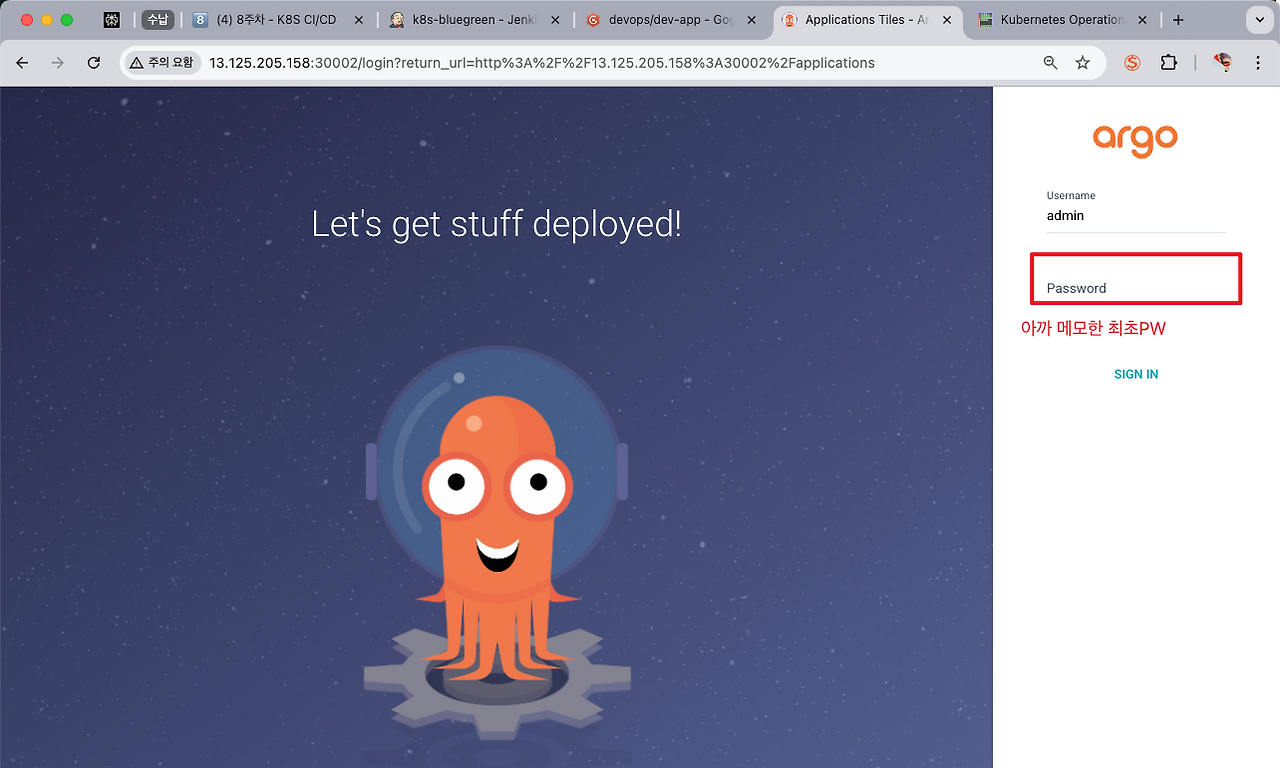
Task: Click the address bar URL text
Action: click(x=542, y=63)
